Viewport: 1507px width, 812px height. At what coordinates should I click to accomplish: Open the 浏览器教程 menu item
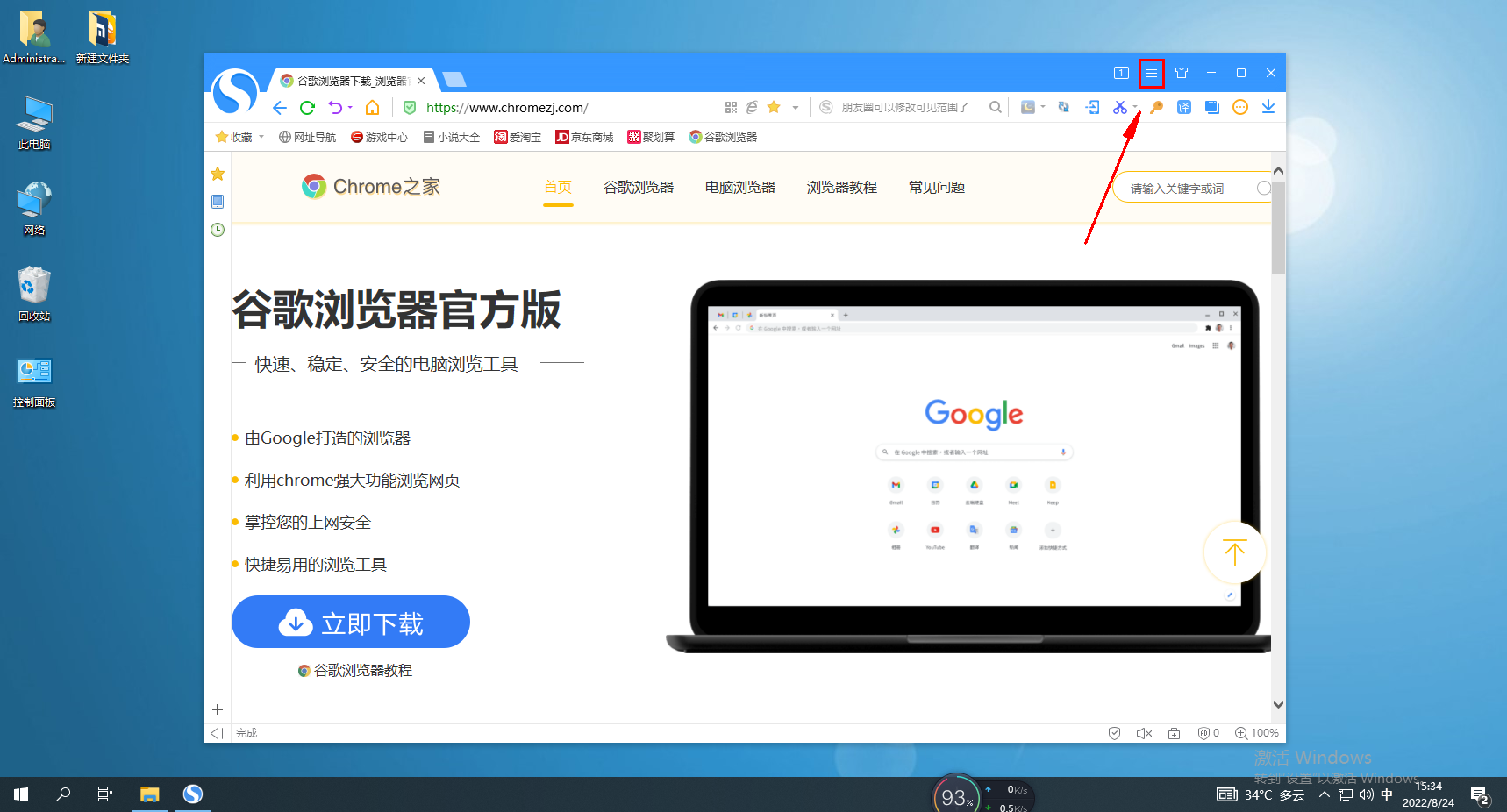[842, 187]
